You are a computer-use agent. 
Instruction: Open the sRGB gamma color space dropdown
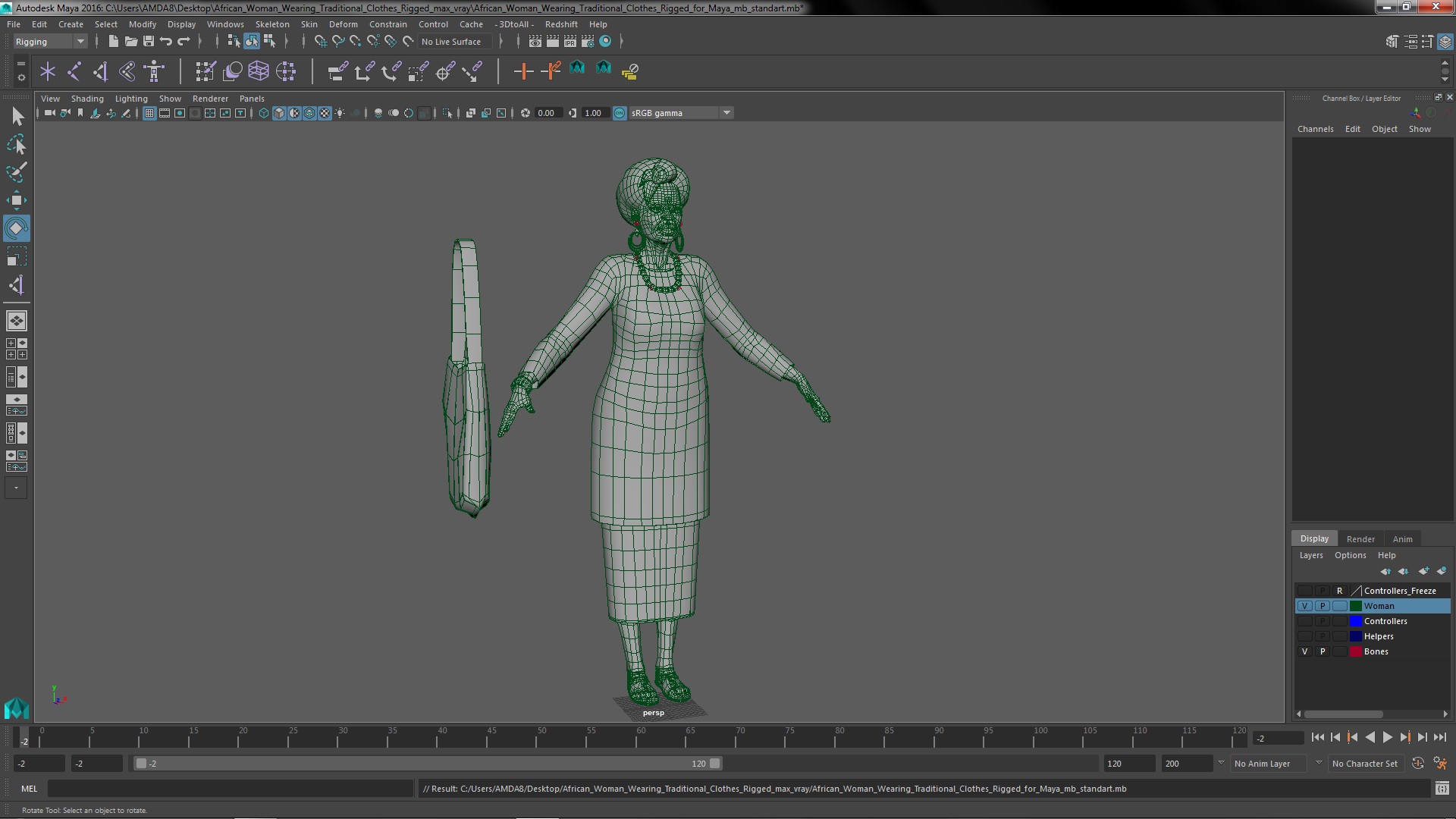click(x=680, y=113)
